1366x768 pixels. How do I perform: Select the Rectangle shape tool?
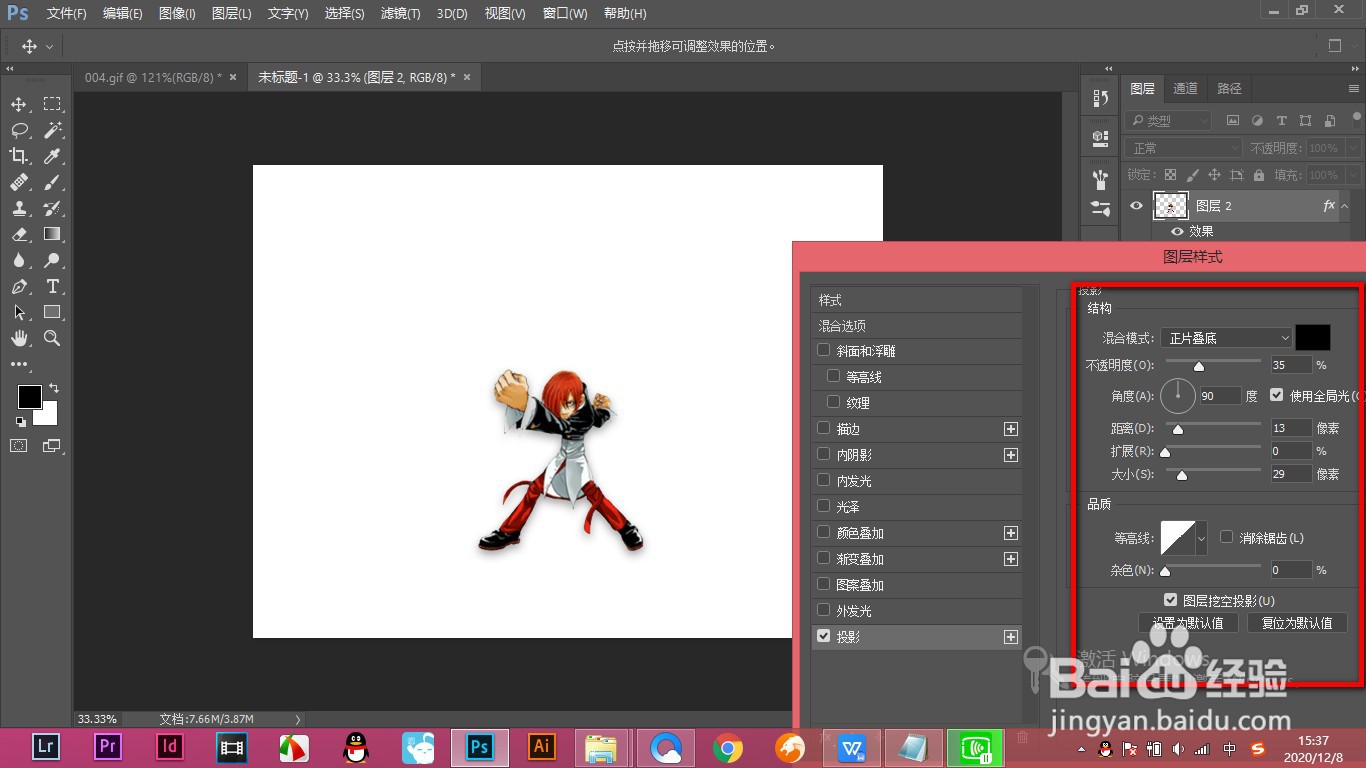point(52,312)
